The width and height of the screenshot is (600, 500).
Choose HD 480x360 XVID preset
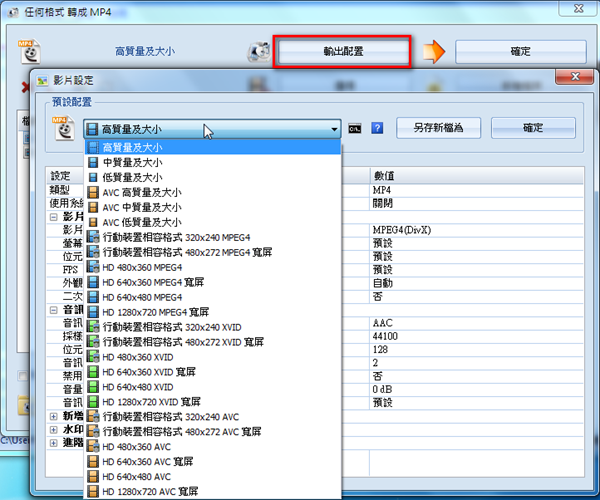[x=212, y=357]
